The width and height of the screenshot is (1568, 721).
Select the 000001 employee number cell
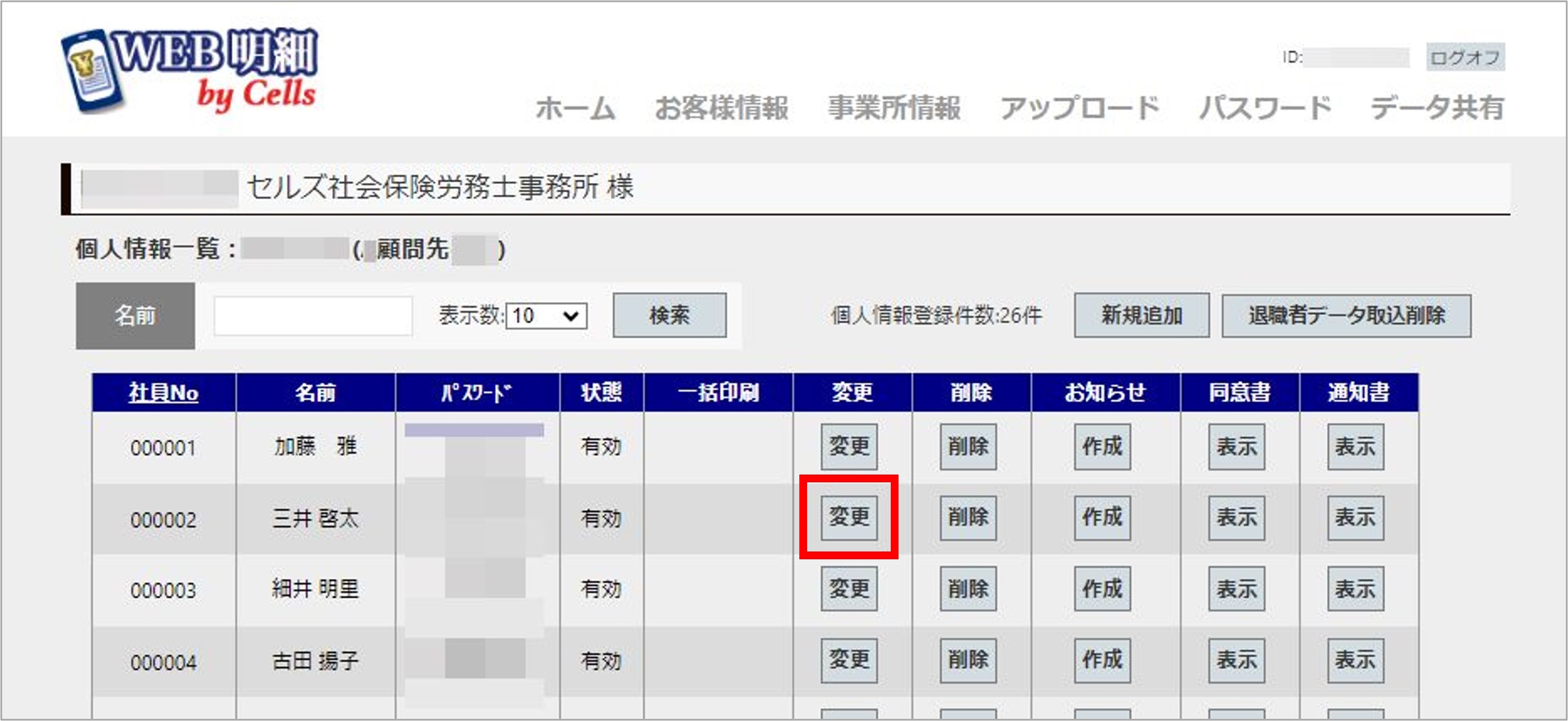coord(163,448)
